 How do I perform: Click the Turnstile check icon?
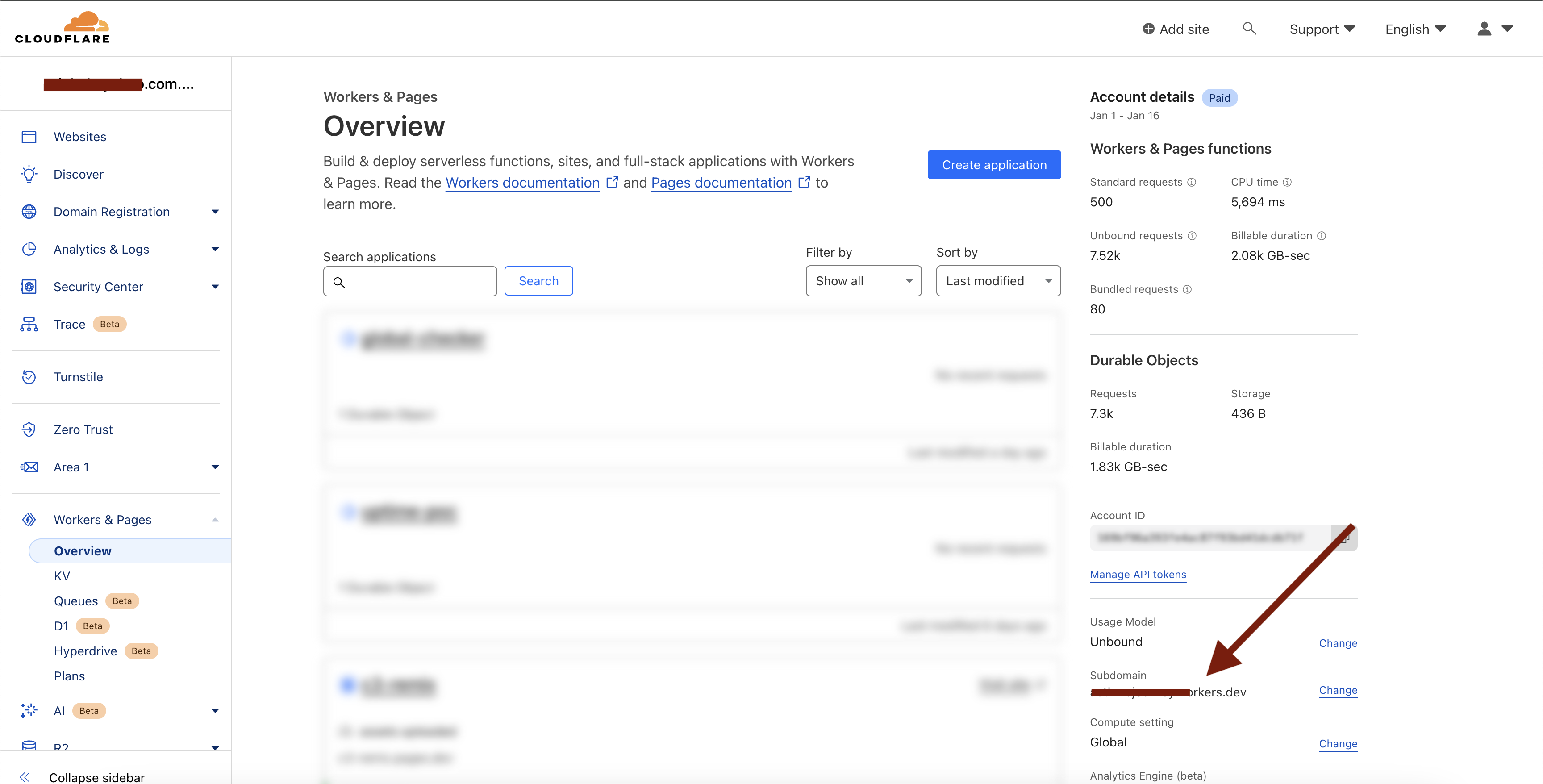(29, 377)
